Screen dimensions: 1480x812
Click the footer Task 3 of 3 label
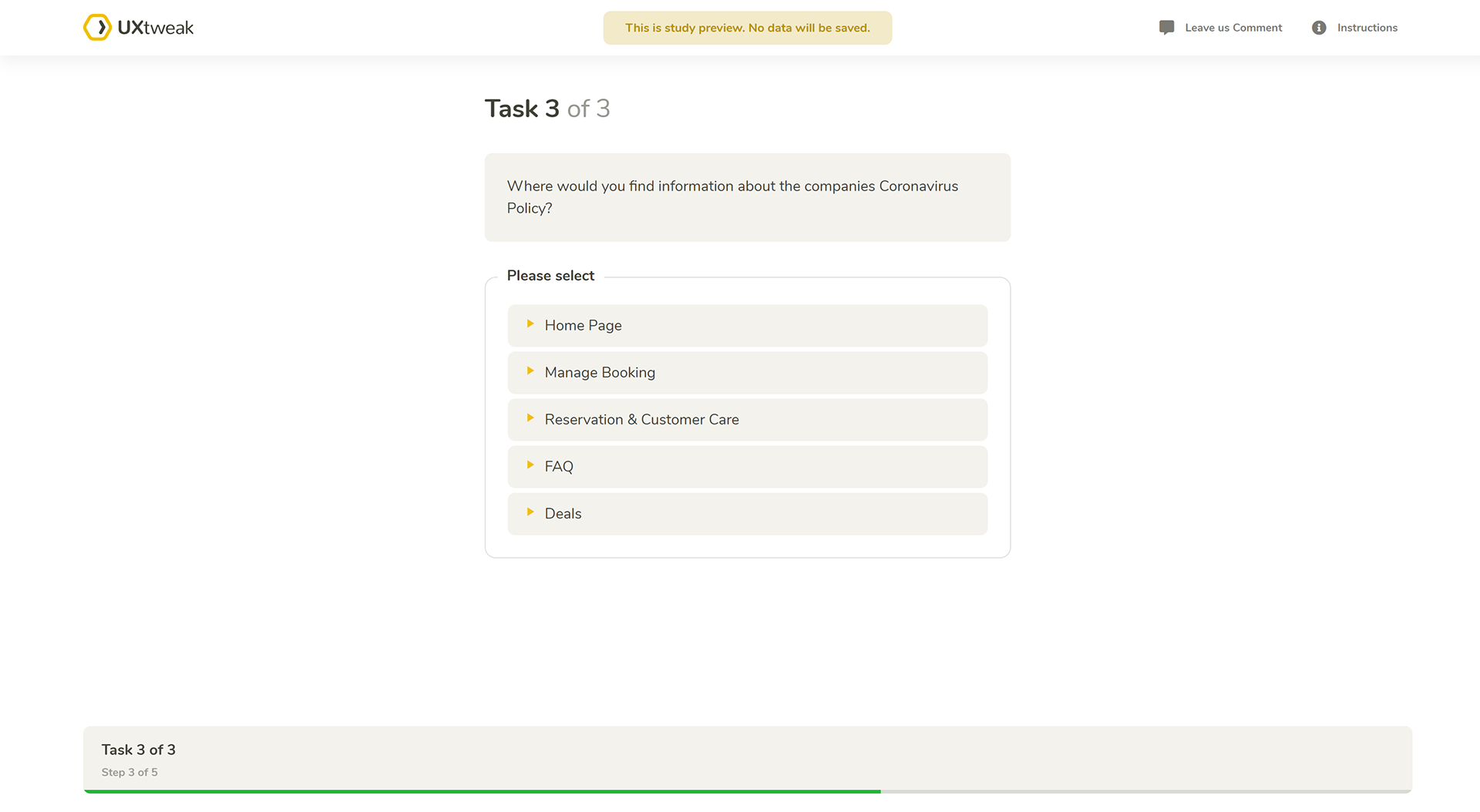click(139, 750)
